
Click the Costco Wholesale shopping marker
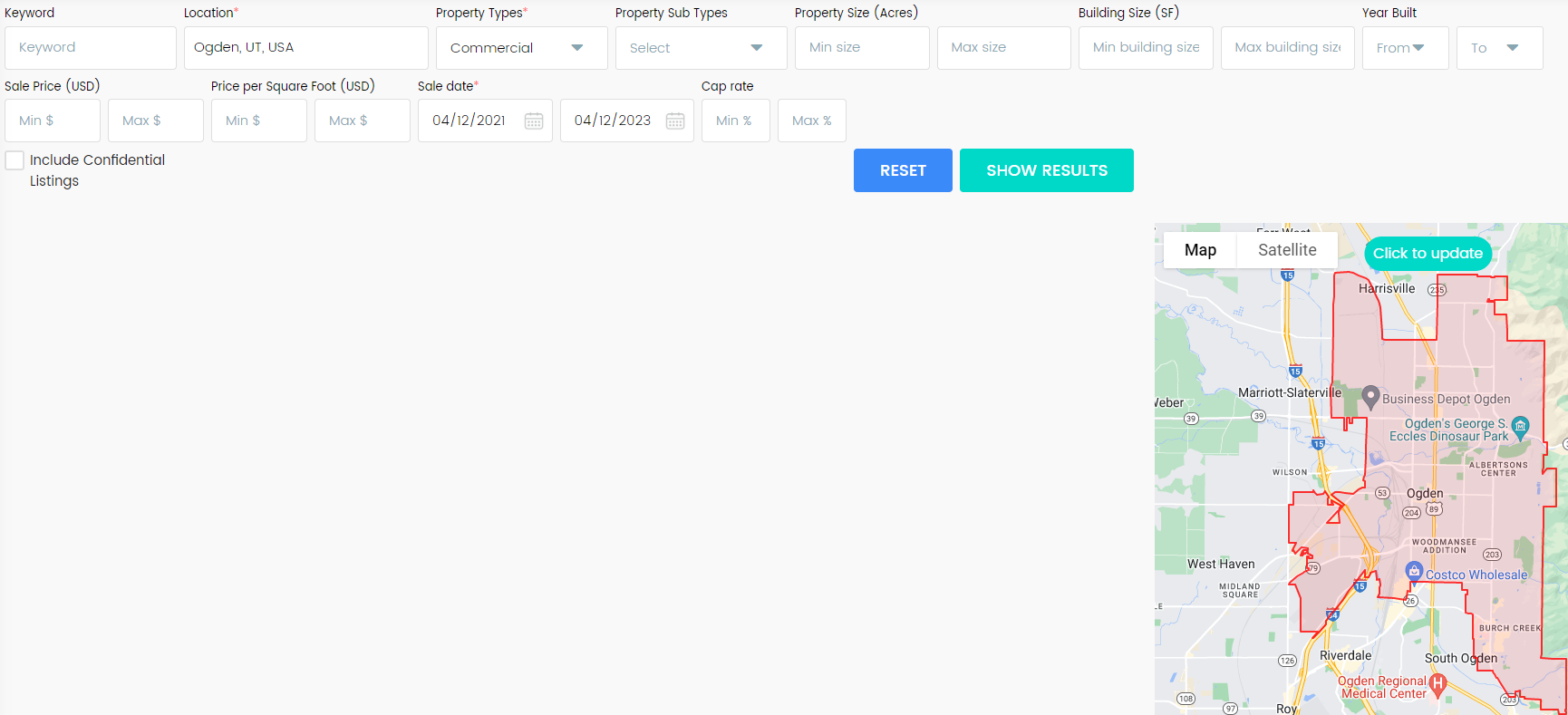(1414, 571)
